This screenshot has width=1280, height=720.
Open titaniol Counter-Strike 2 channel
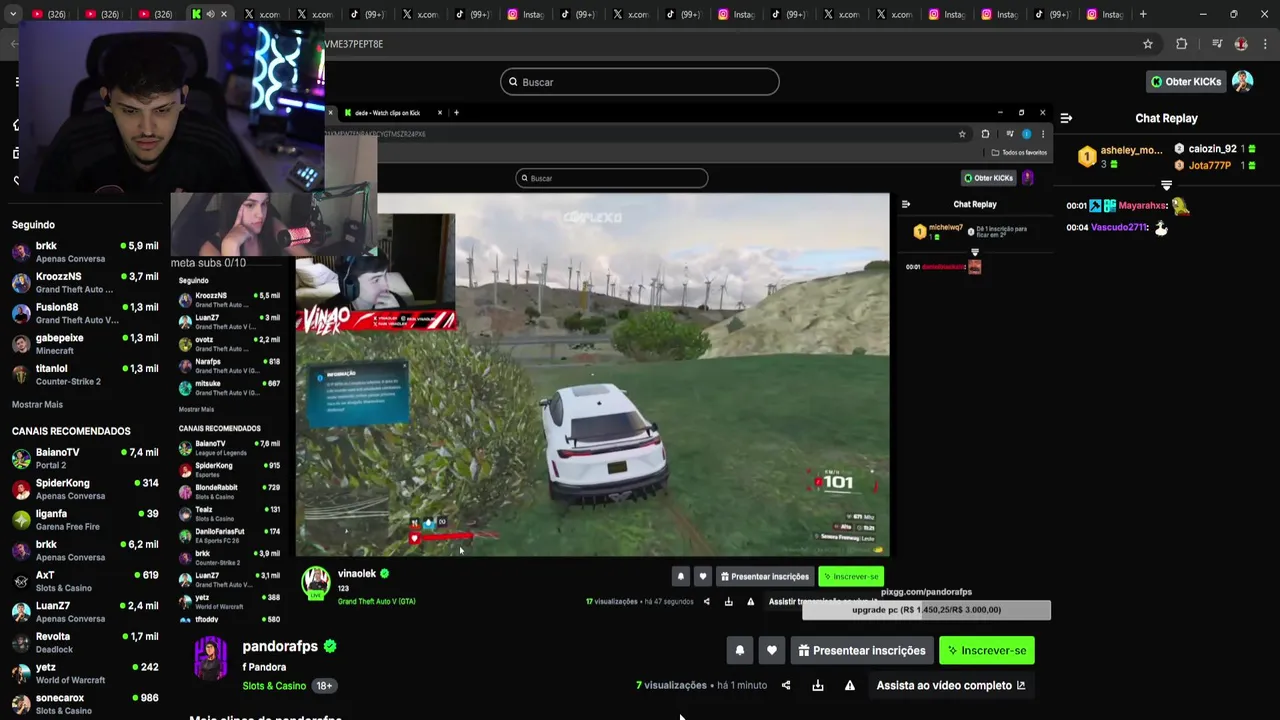pos(85,375)
